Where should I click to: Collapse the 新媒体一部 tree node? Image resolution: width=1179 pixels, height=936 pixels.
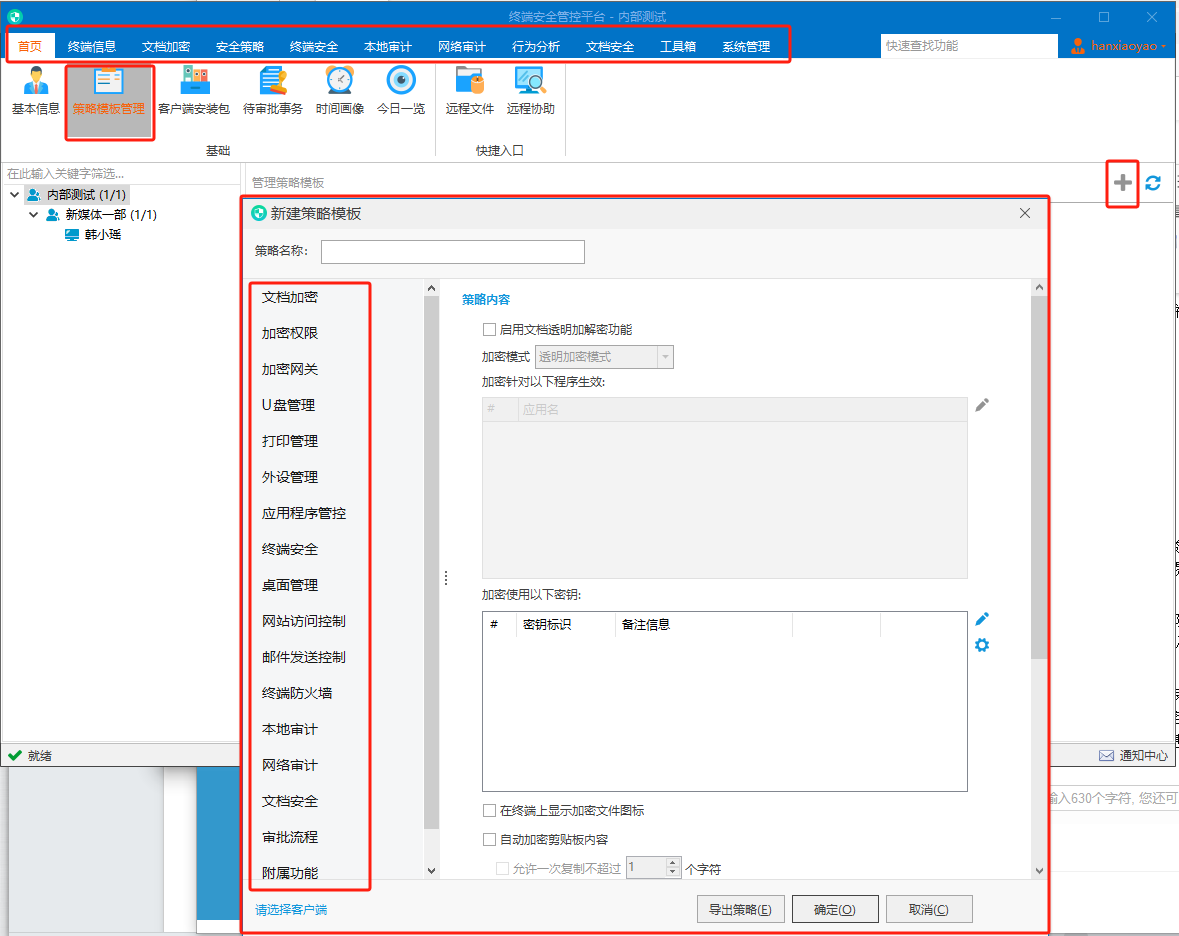click(x=33, y=214)
